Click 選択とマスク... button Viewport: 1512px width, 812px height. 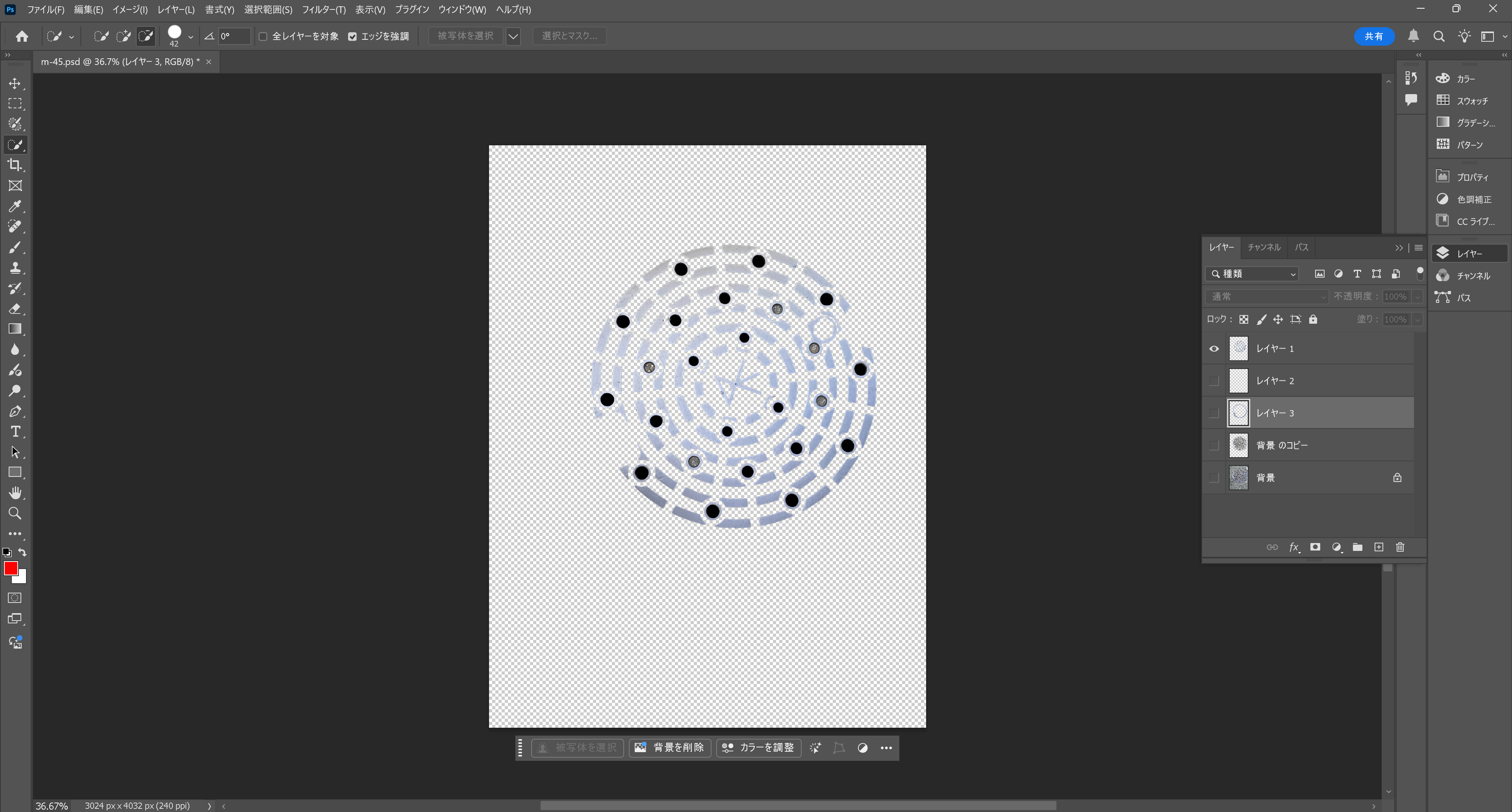[569, 36]
